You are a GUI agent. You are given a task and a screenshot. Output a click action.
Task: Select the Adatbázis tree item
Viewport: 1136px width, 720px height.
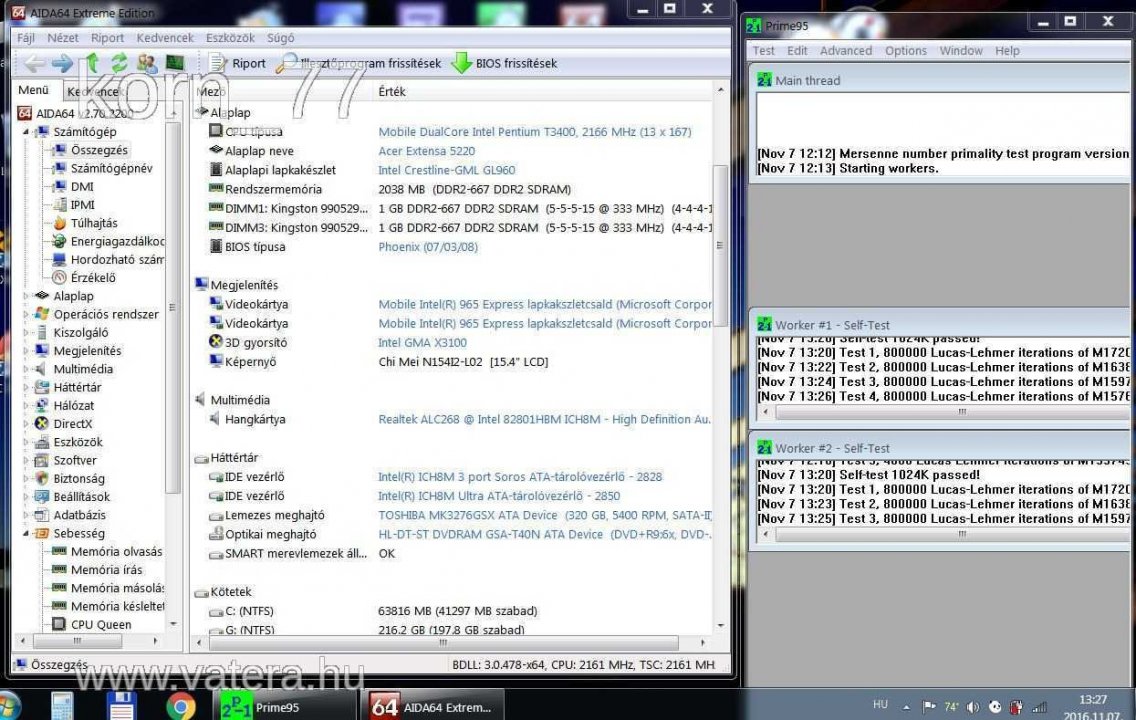(x=79, y=515)
